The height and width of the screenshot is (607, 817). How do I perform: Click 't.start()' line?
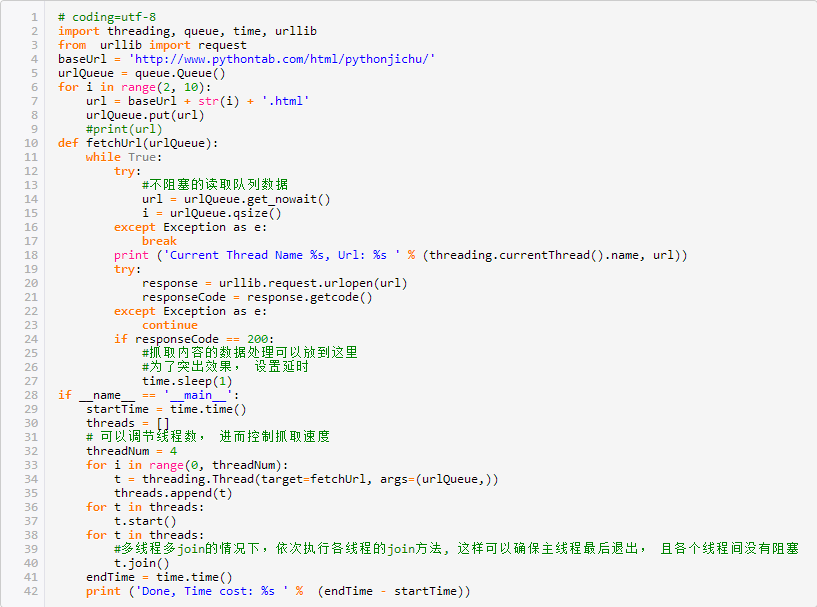(145, 522)
